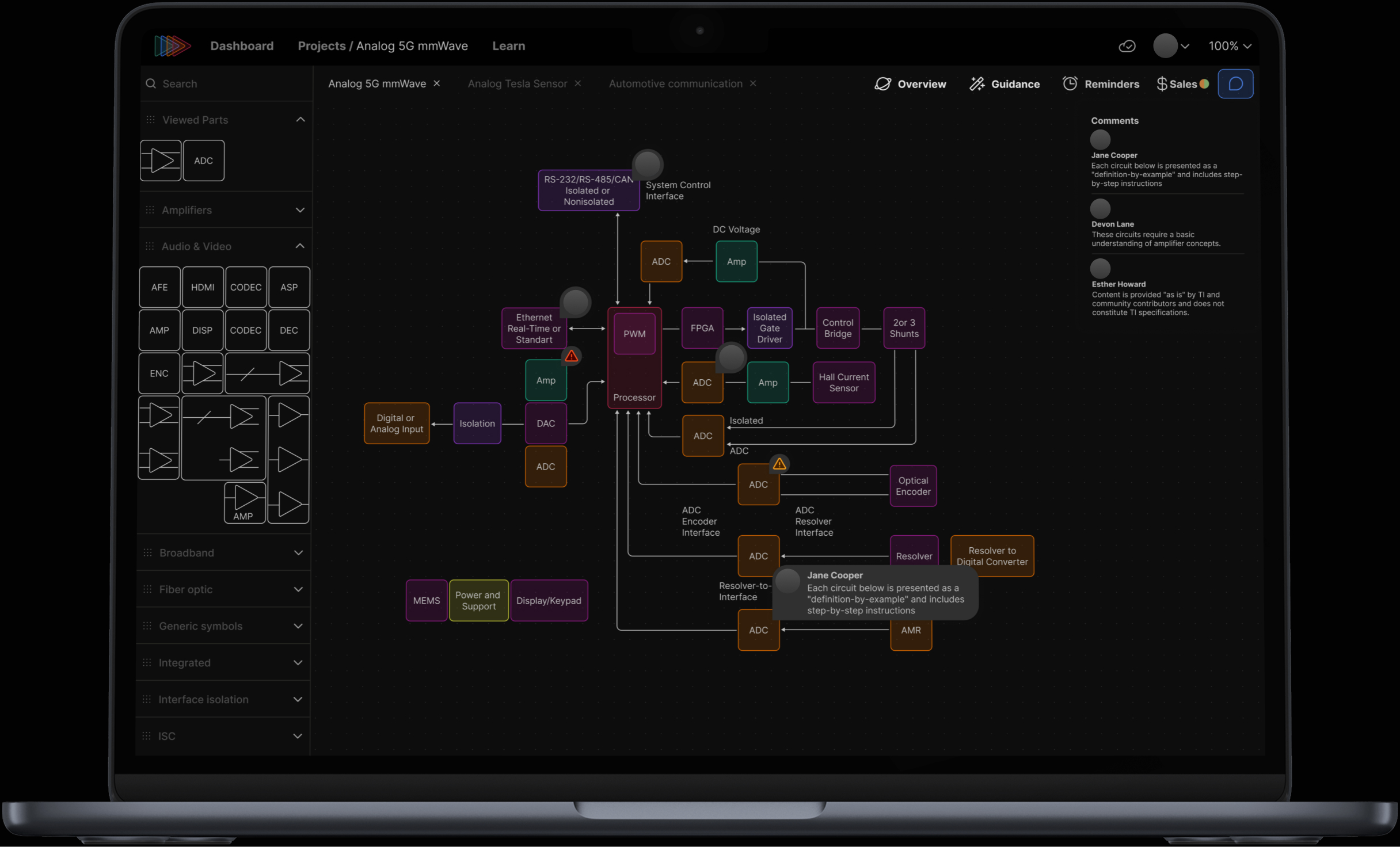Open the user avatar account menu
The width and height of the screenshot is (1400, 847).
pyautogui.click(x=1170, y=46)
